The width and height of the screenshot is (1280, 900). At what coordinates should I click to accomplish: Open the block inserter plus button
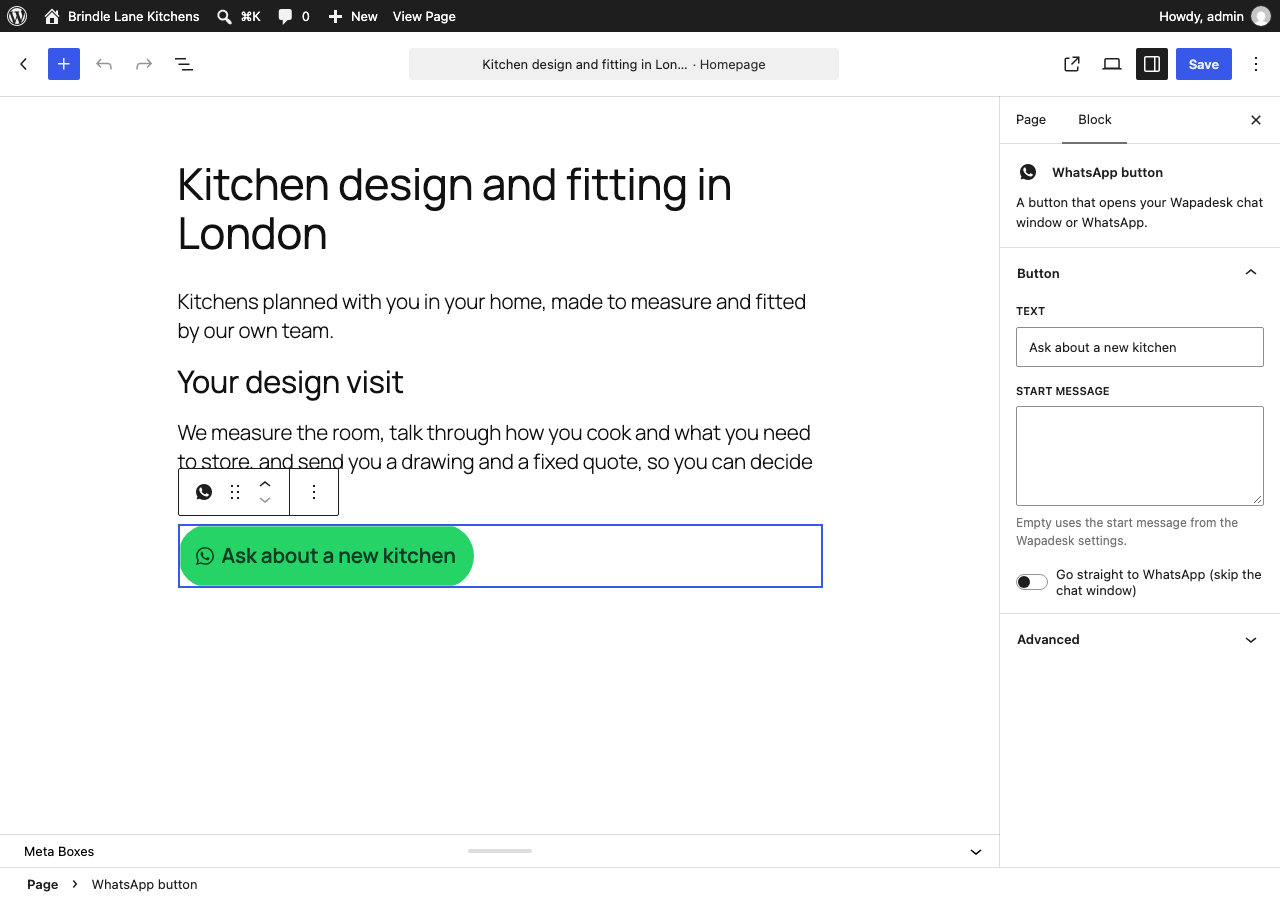(64, 64)
